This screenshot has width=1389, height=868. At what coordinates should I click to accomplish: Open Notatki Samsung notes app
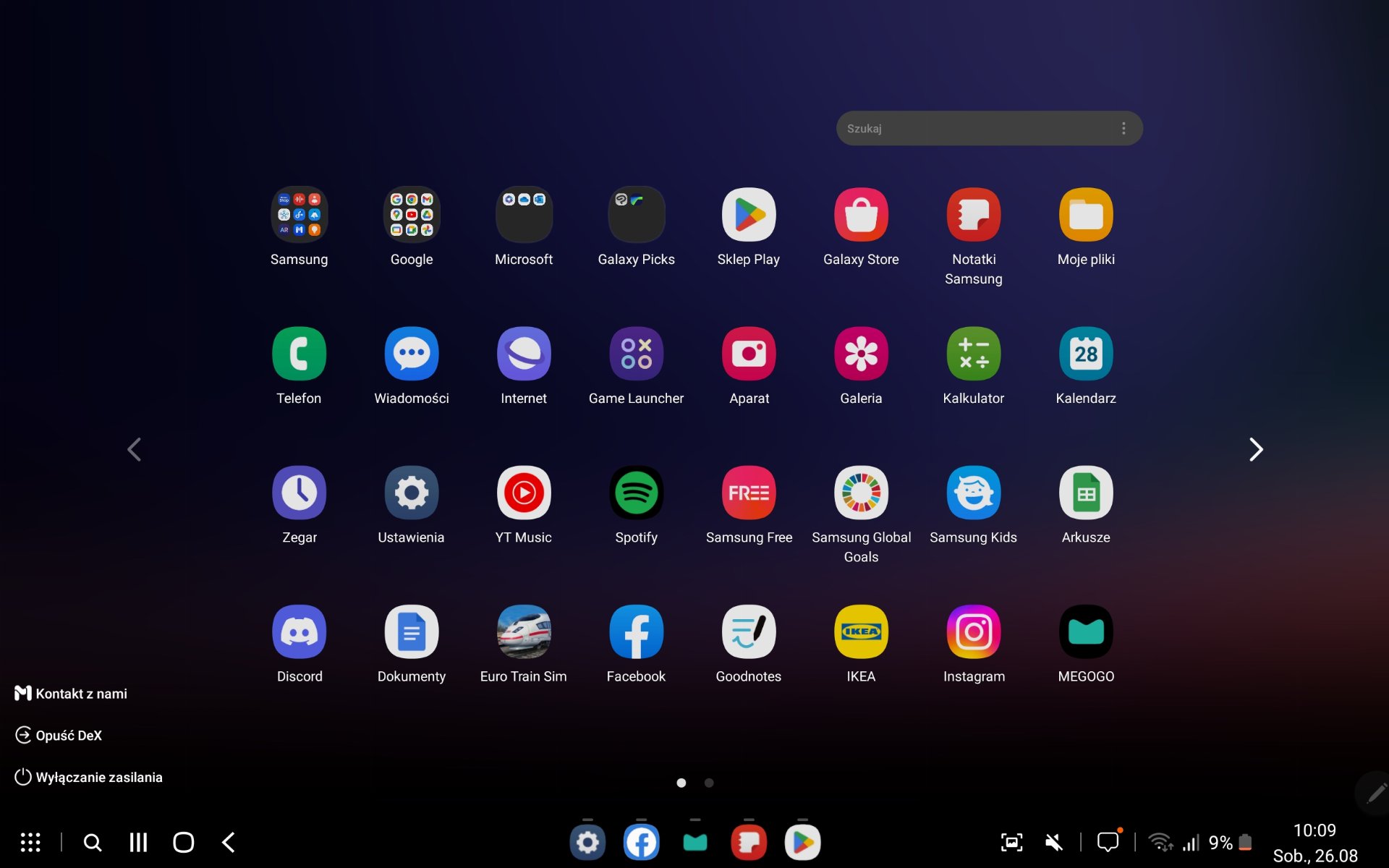pos(974,215)
